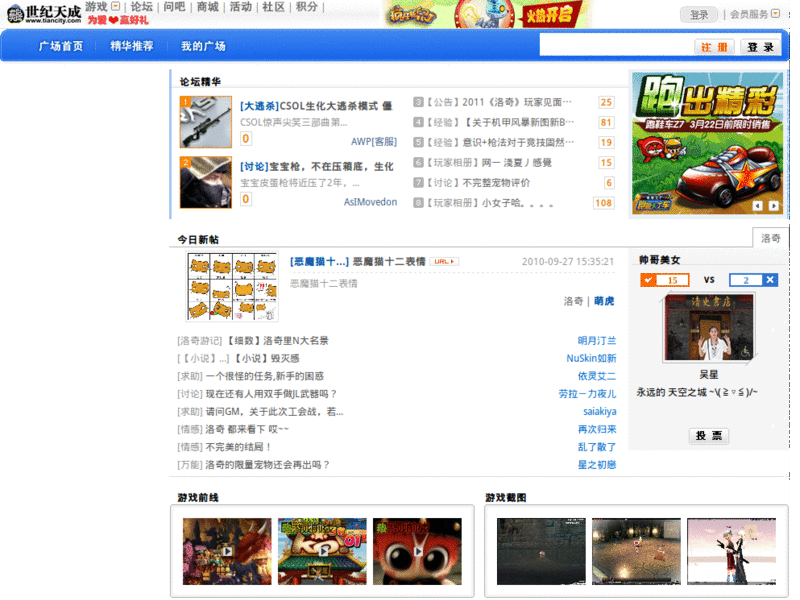Open 一个很怪的任务,新手的困惑 post
The width and height of the screenshot is (800, 600).
coord(265,376)
